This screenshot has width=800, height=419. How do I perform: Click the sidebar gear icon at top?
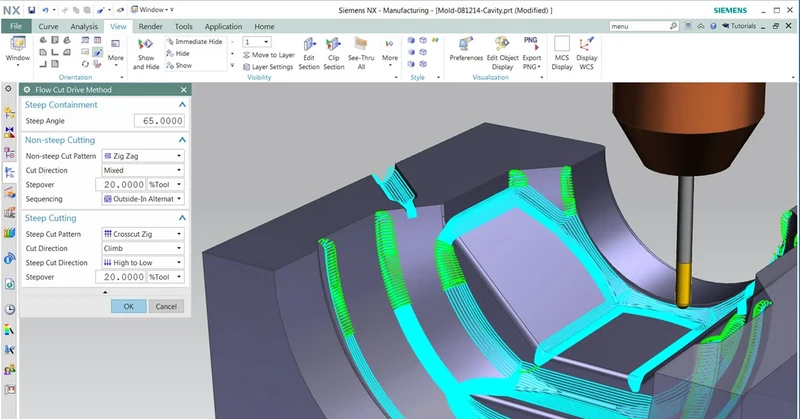point(8,89)
